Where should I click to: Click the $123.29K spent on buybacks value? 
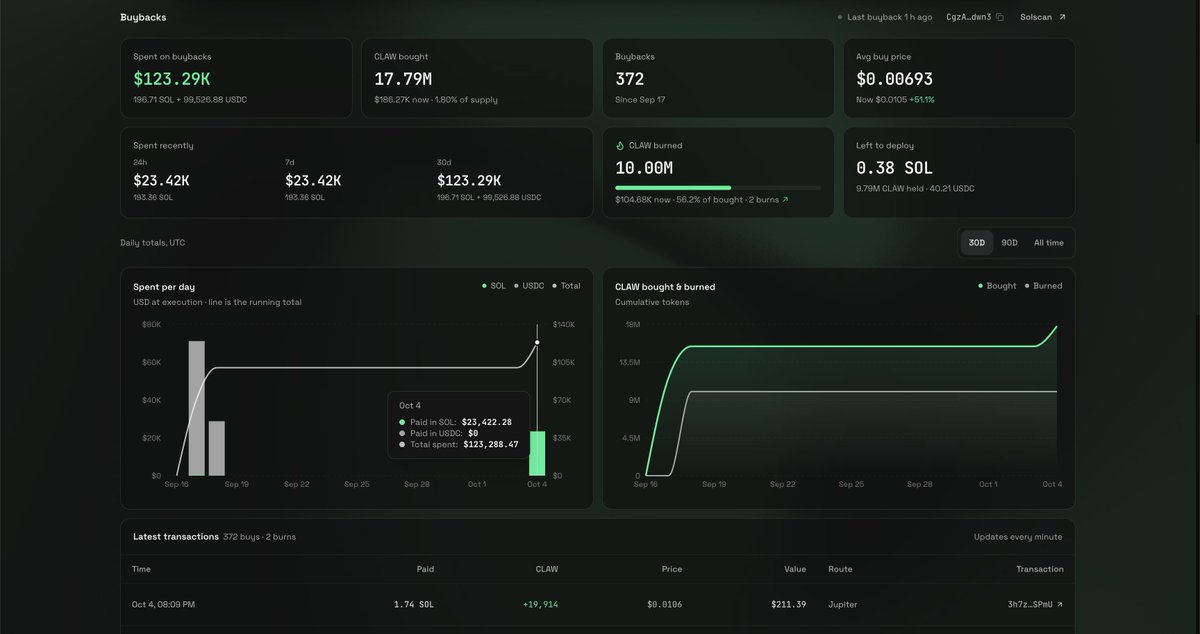[172, 79]
